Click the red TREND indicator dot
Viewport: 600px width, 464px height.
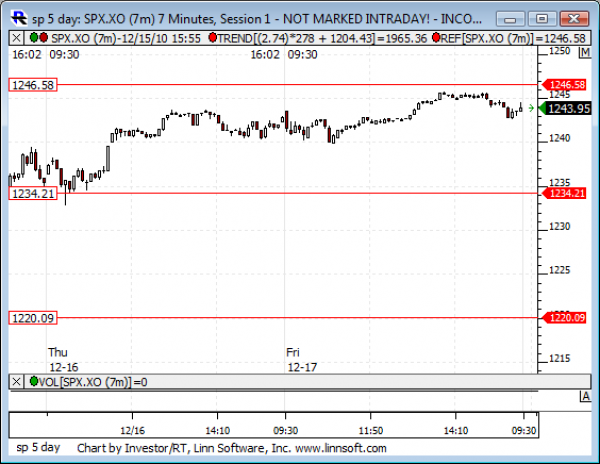tap(213, 37)
